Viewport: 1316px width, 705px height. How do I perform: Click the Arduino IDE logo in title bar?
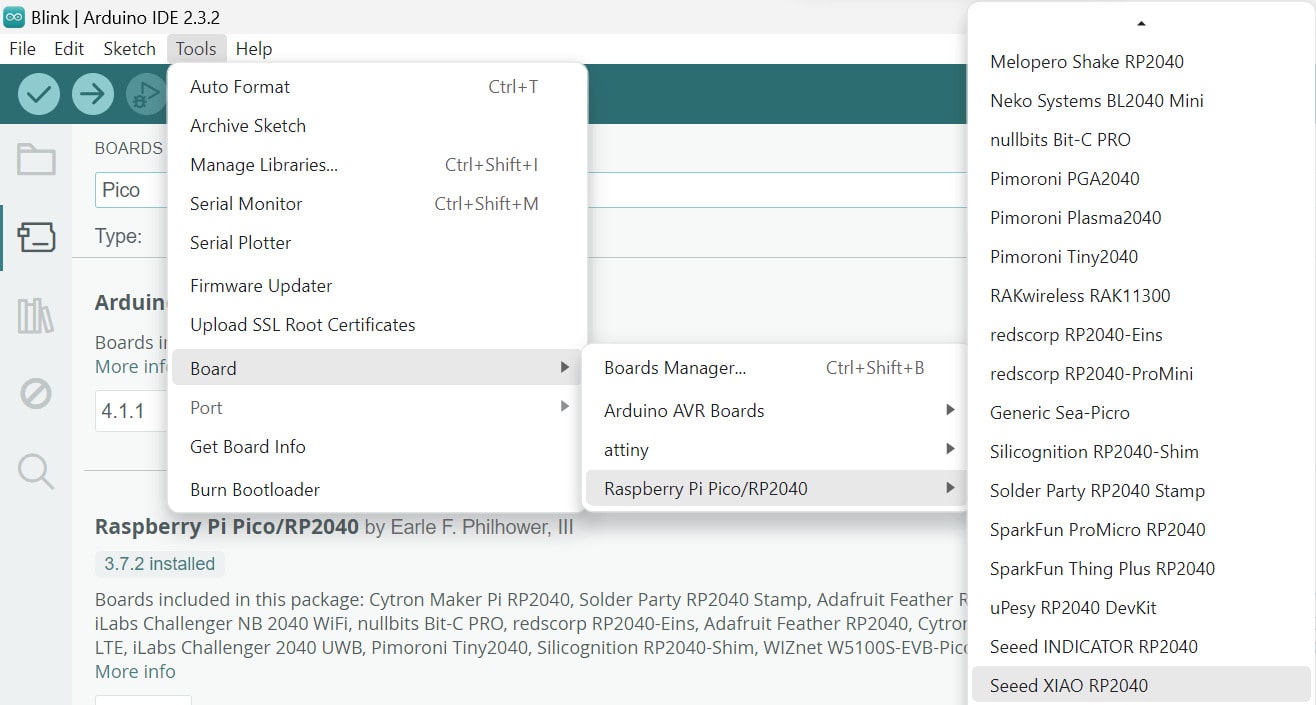click(x=14, y=17)
